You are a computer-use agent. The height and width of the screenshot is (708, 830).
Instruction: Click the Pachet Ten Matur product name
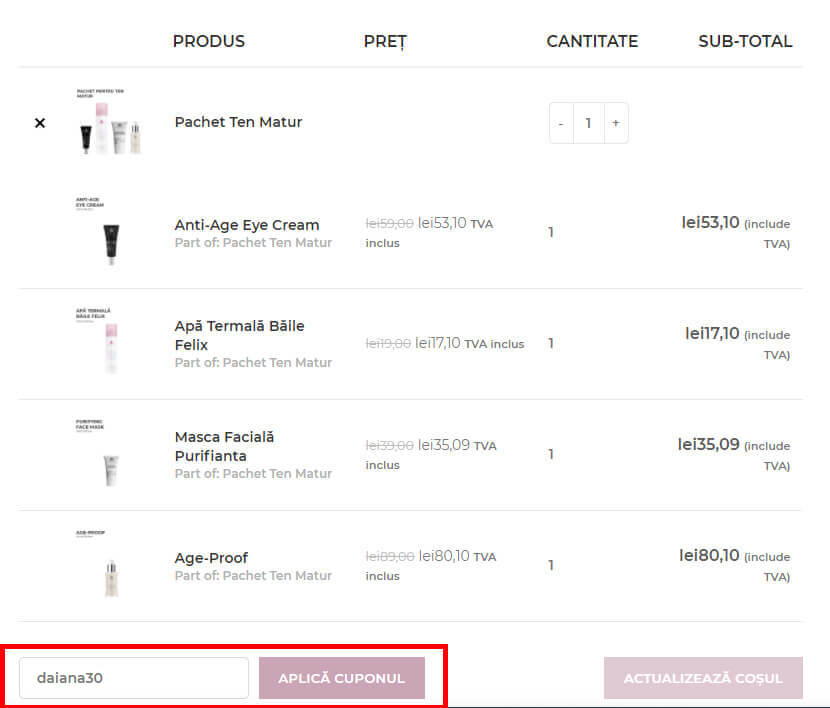pos(238,122)
